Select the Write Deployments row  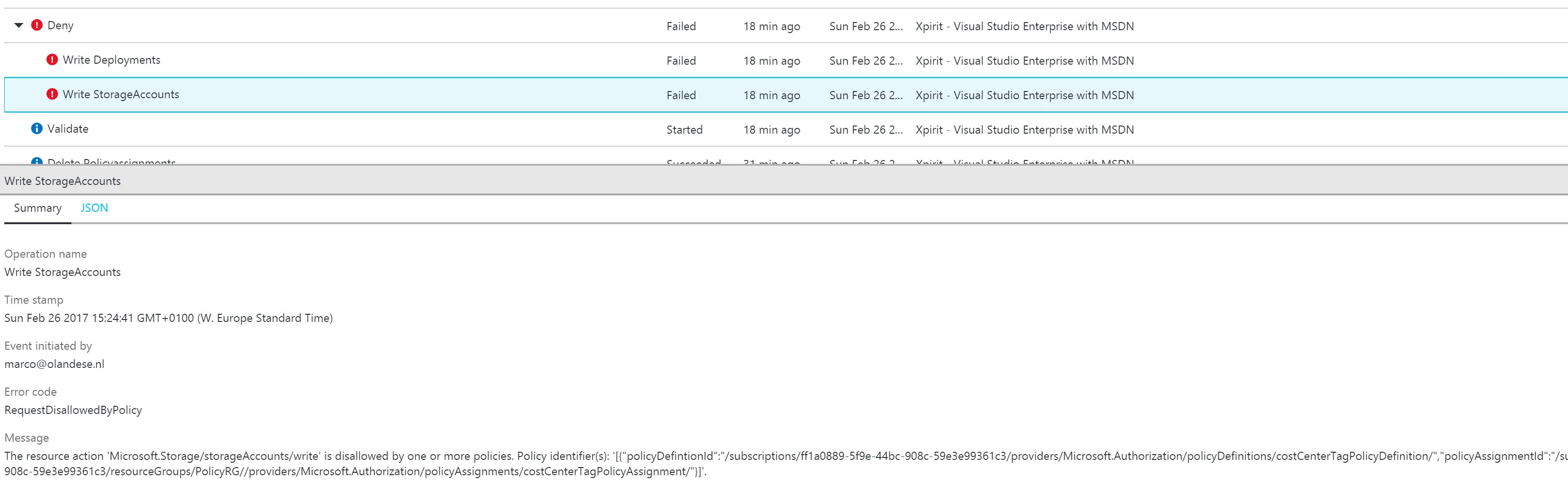[786, 59]
